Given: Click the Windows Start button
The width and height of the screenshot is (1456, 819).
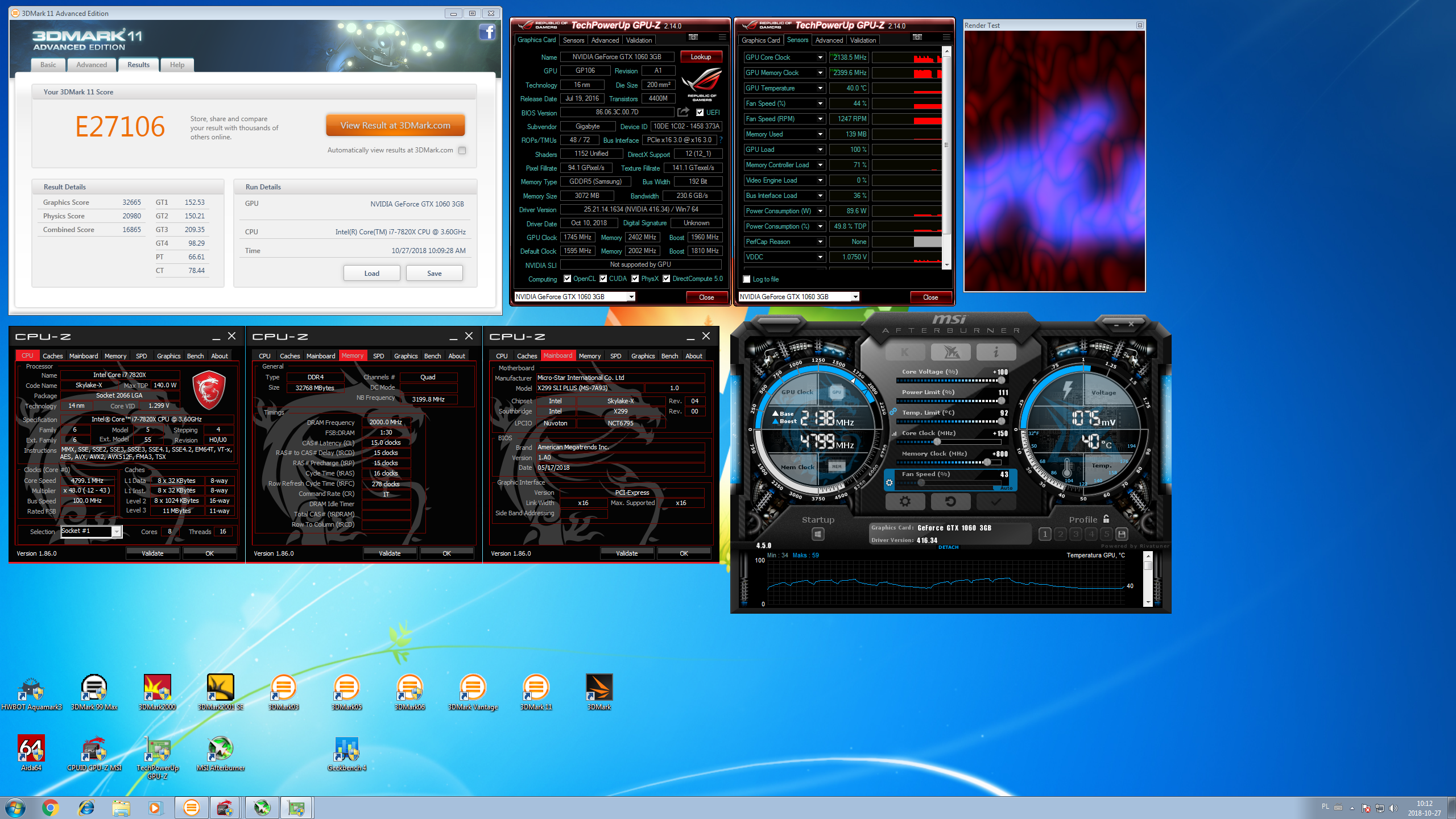Looking at the screenshot, I should 15,808.
